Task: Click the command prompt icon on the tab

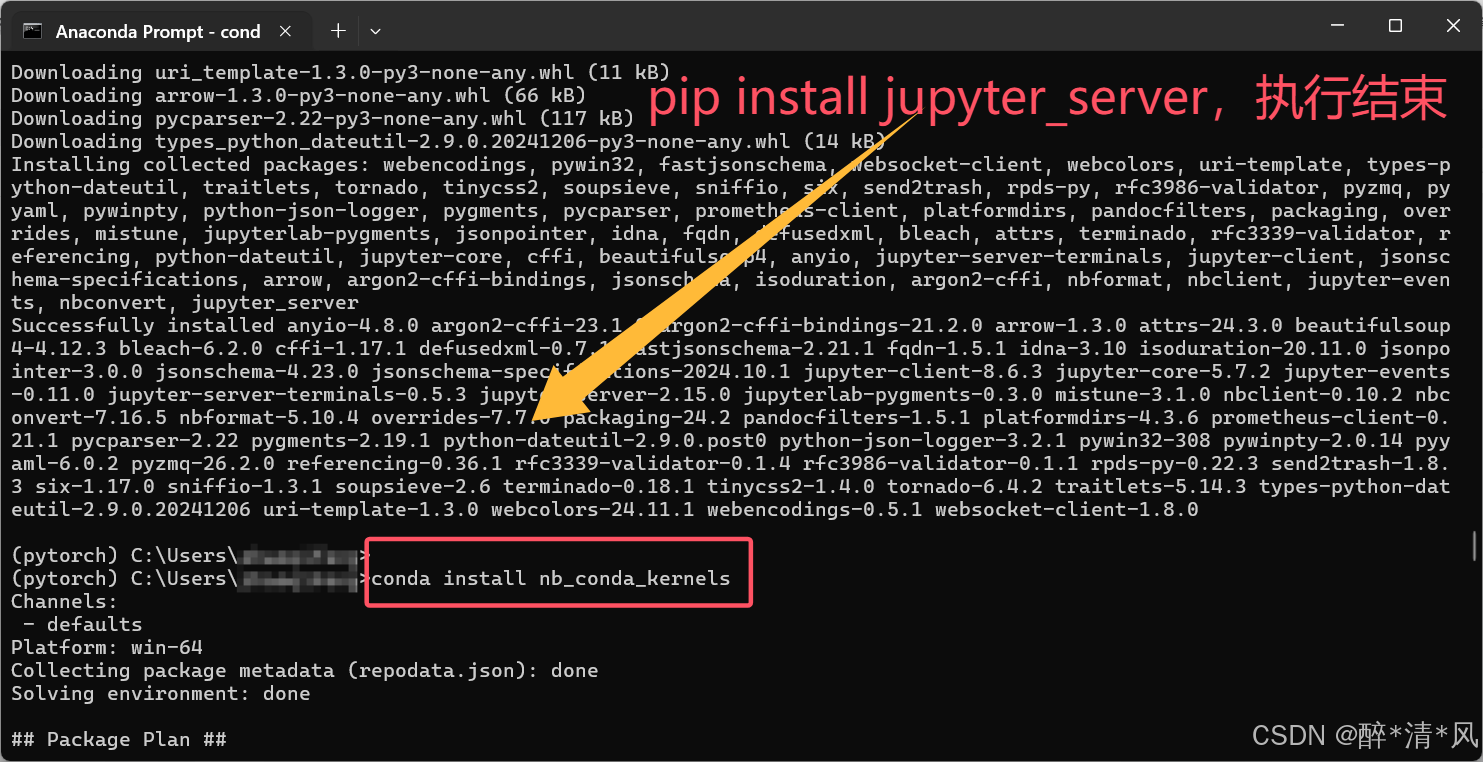Action: point(31,30)
